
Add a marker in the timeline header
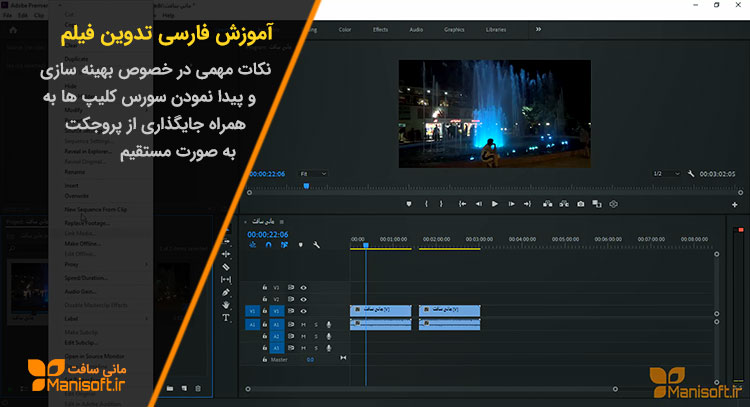point(300,245)
